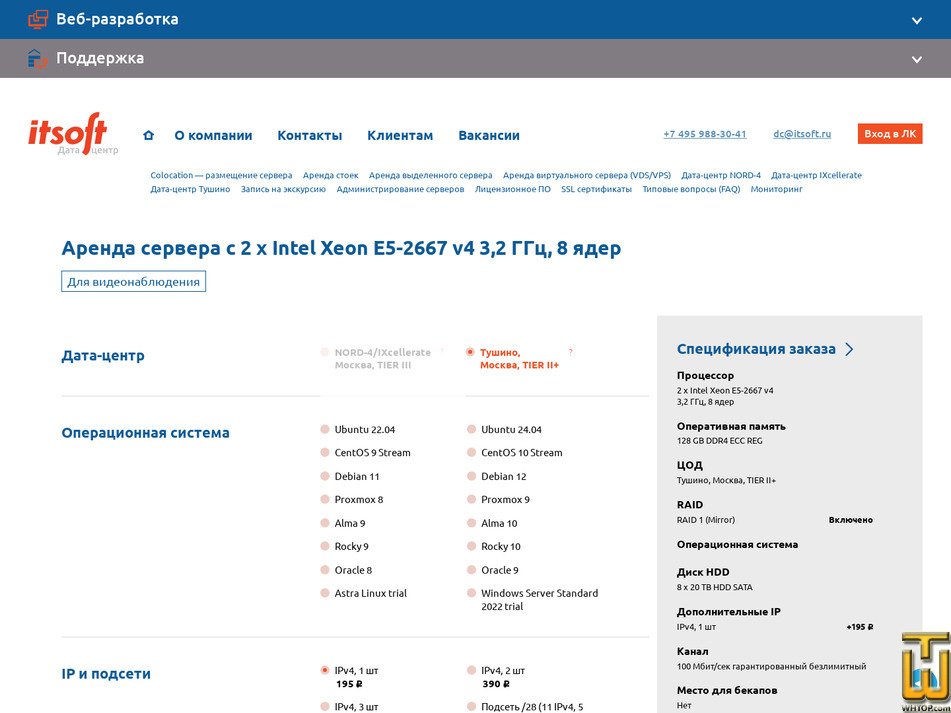The image size is (951, 713).
Task: Select IPv4, 3 шт option
Action: [x=324, y=706]
